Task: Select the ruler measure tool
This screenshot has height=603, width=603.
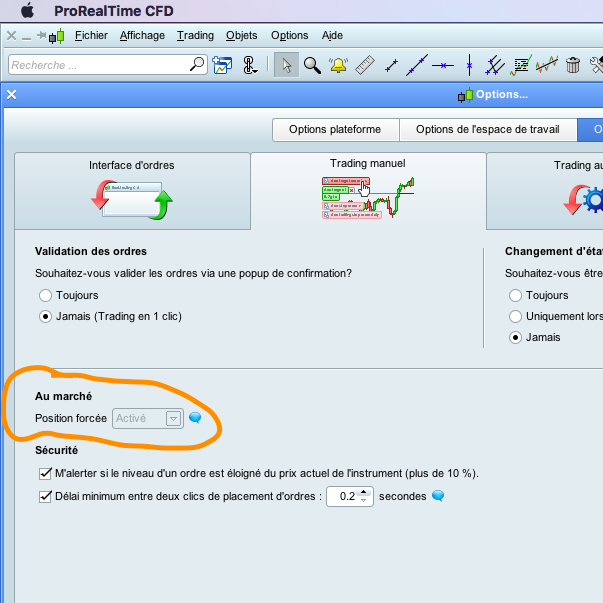Action: click(365, 65)
